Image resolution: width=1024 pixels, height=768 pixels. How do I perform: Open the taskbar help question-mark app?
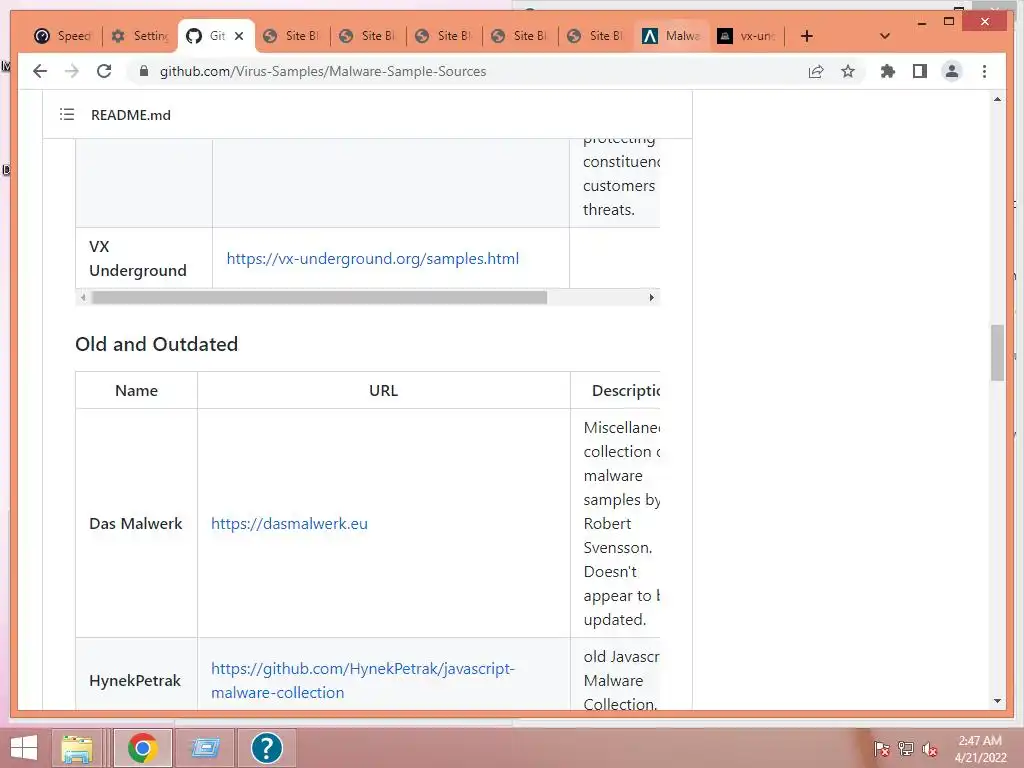(266, 748)
